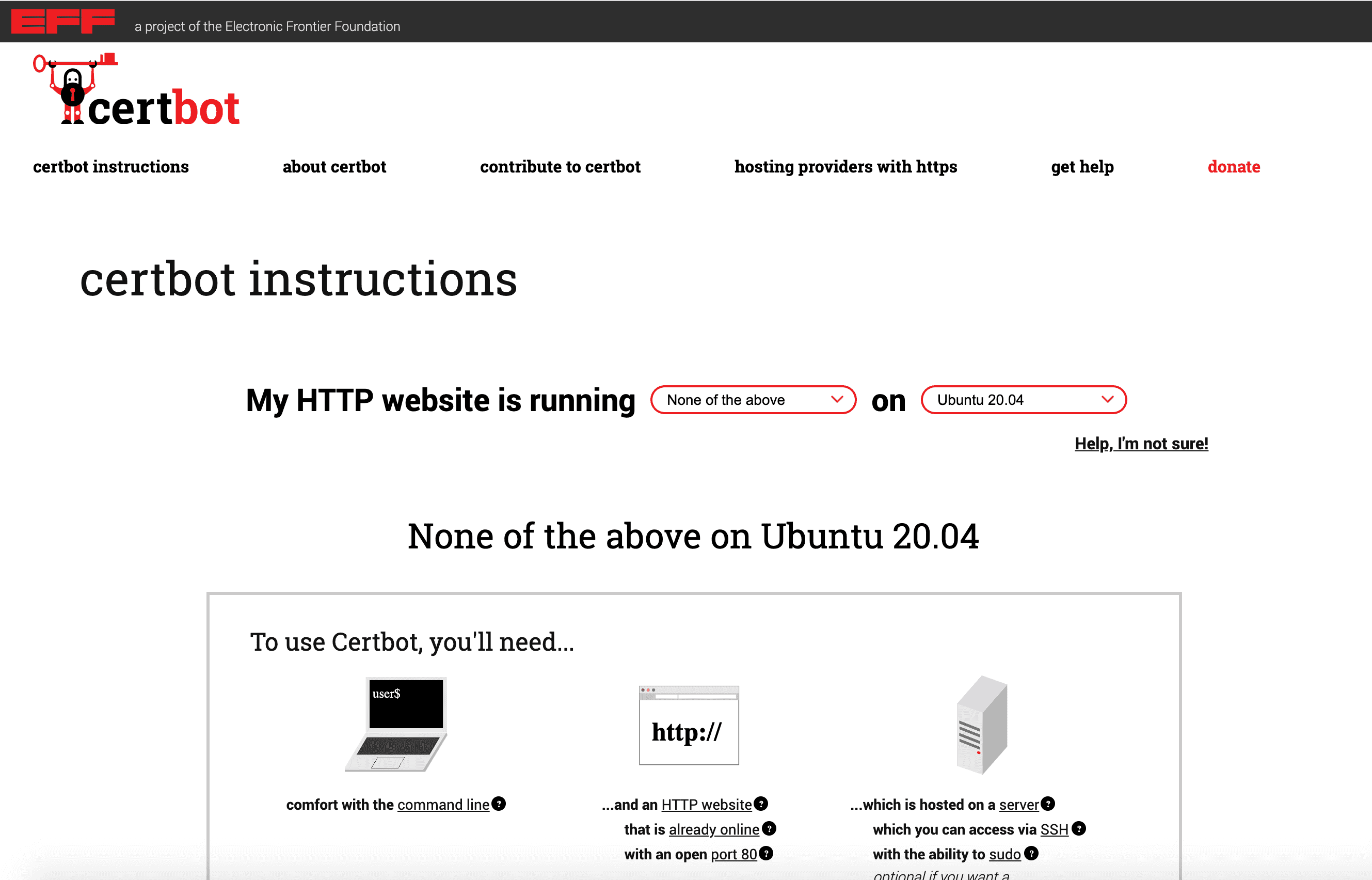Follow the 'command line' link

443,805
